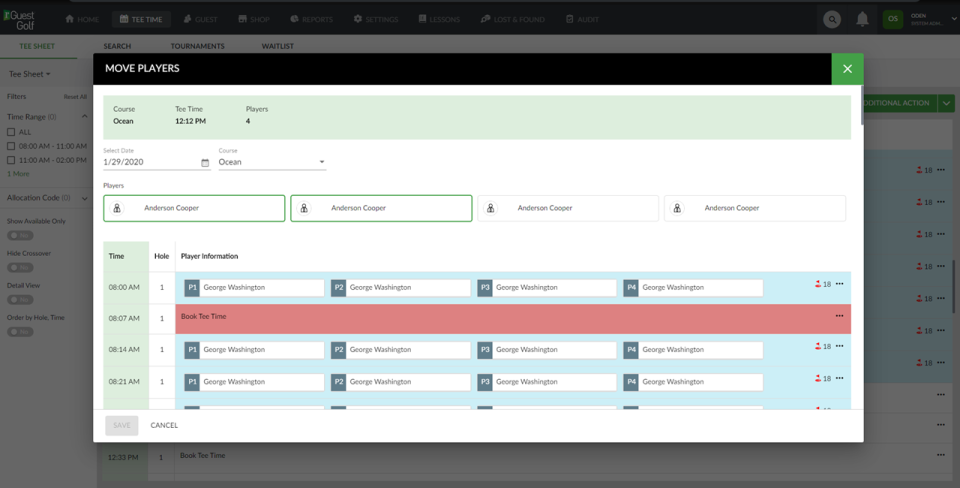Click the search magnifier icon in header

tap(832, 20)
